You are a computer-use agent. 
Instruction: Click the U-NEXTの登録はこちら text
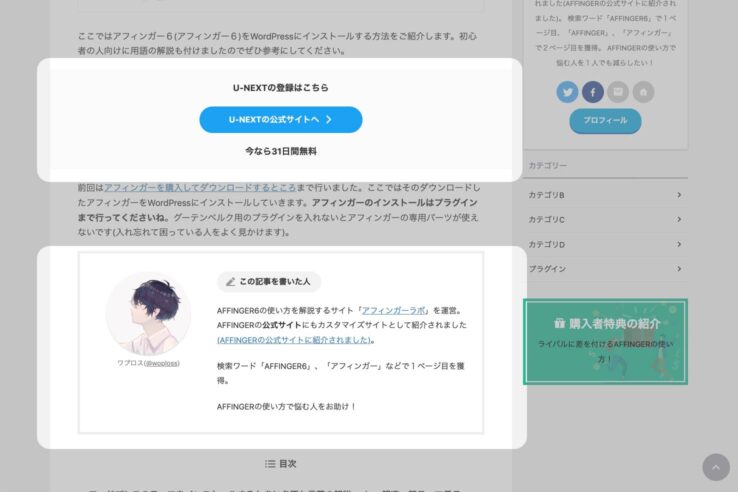(281, 88)
